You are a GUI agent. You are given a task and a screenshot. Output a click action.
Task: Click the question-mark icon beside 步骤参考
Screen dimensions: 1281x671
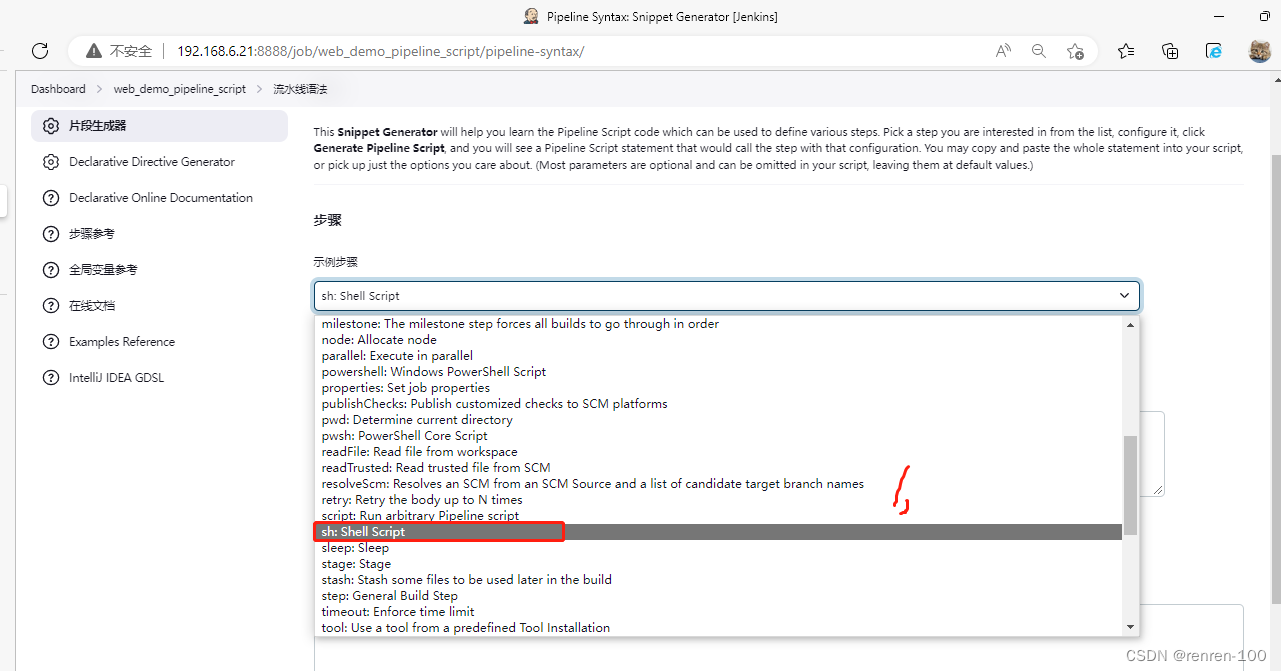pos(51,234)
